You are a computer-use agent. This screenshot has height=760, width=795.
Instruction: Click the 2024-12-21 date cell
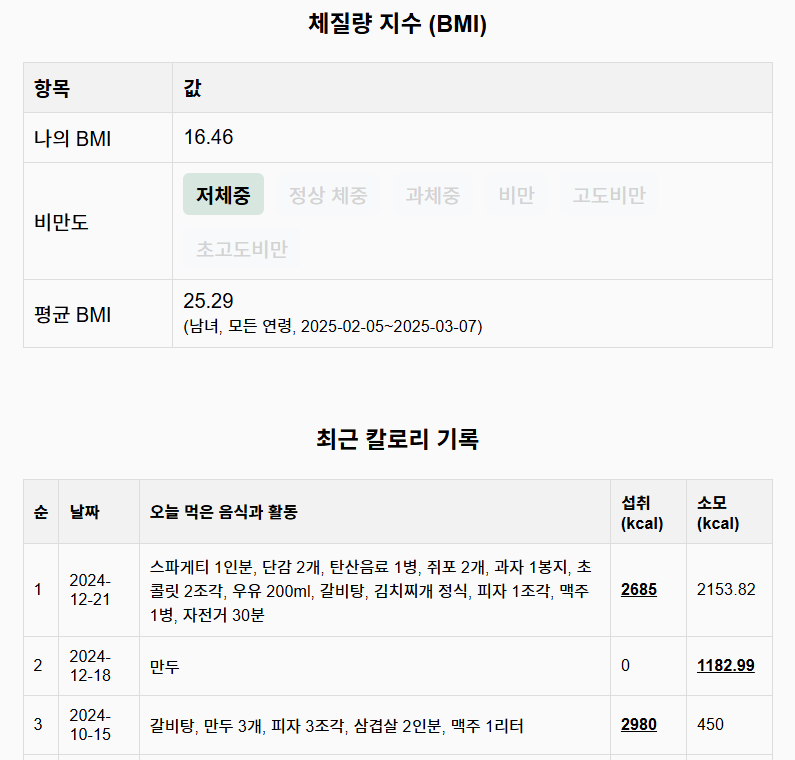(x=99, y=590)
